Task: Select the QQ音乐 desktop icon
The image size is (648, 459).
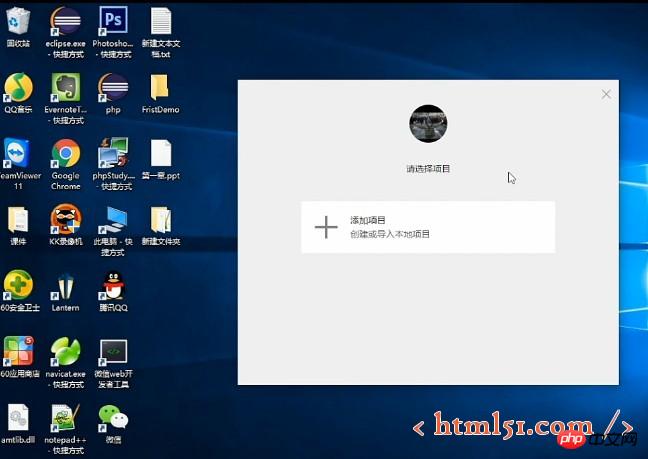Action: pos(18,87)
